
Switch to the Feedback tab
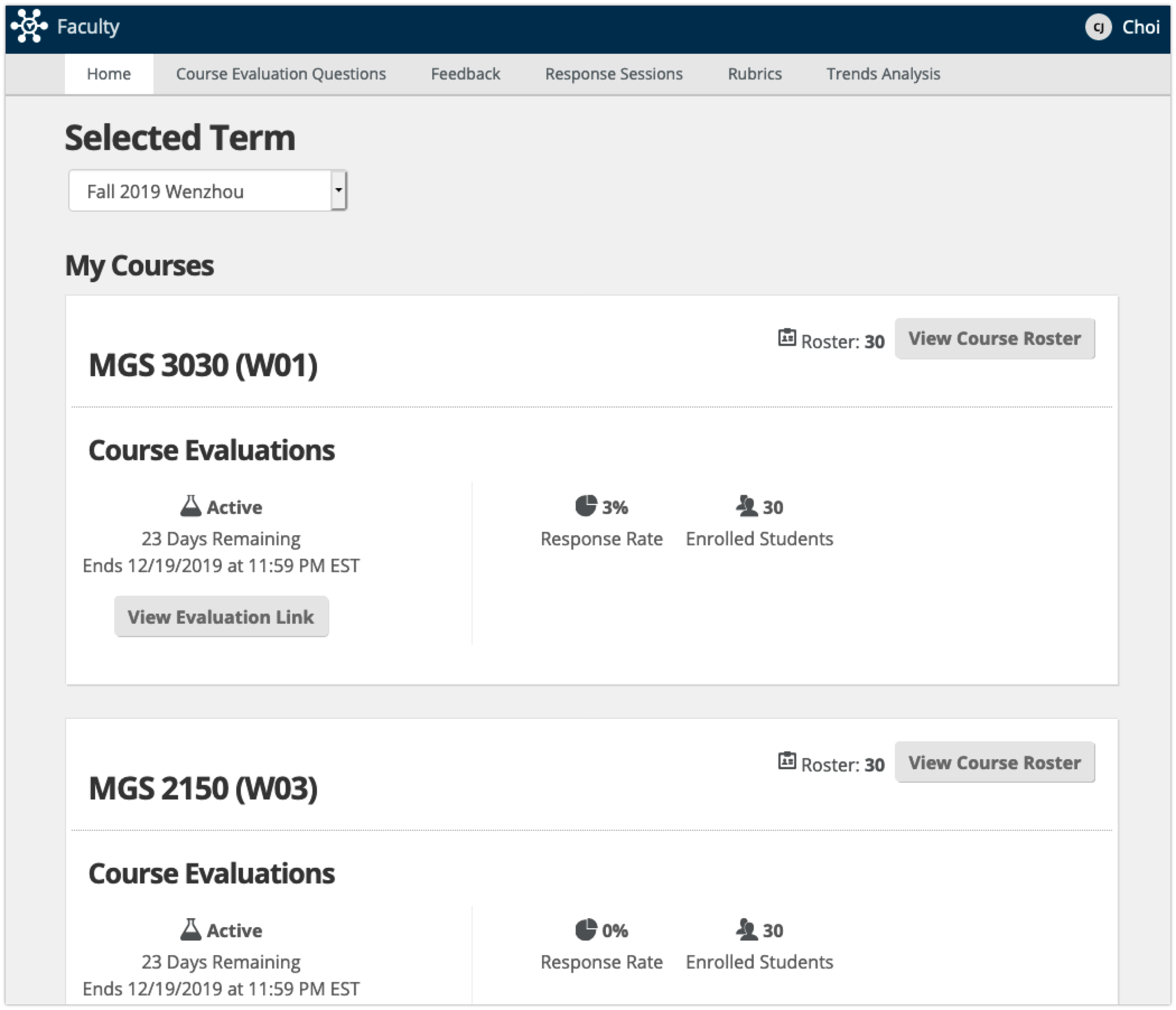click(x=465, y=74)
